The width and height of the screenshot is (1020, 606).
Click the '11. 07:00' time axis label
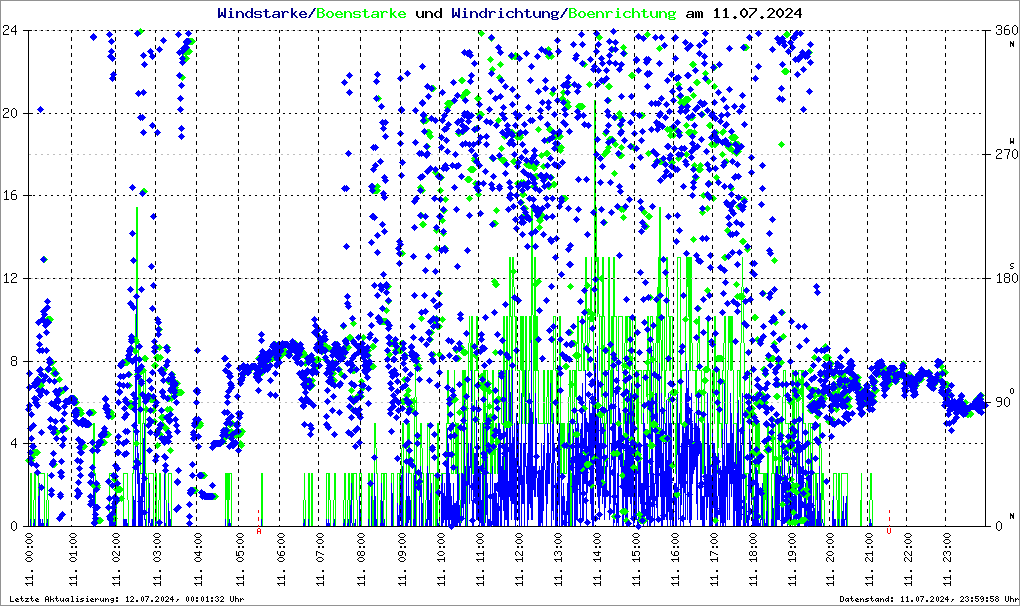(320, 559)
